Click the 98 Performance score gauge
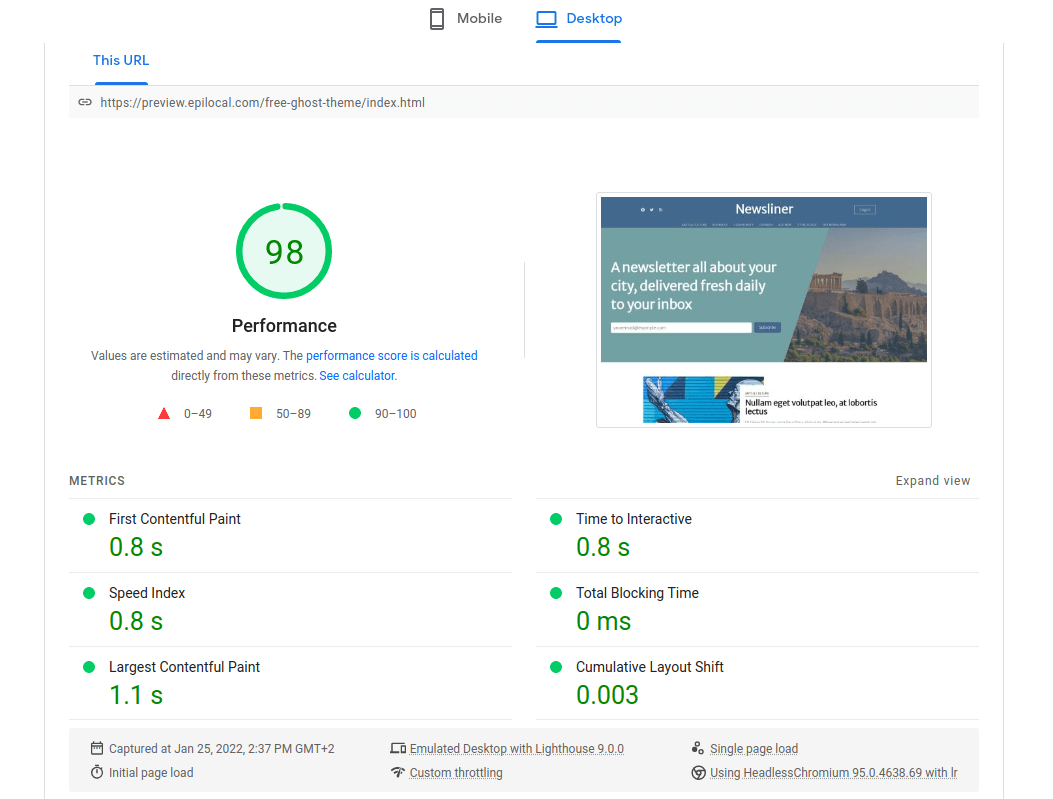Image resolution: width=1053 pixels, height=799 pixels. click(284, 251)
